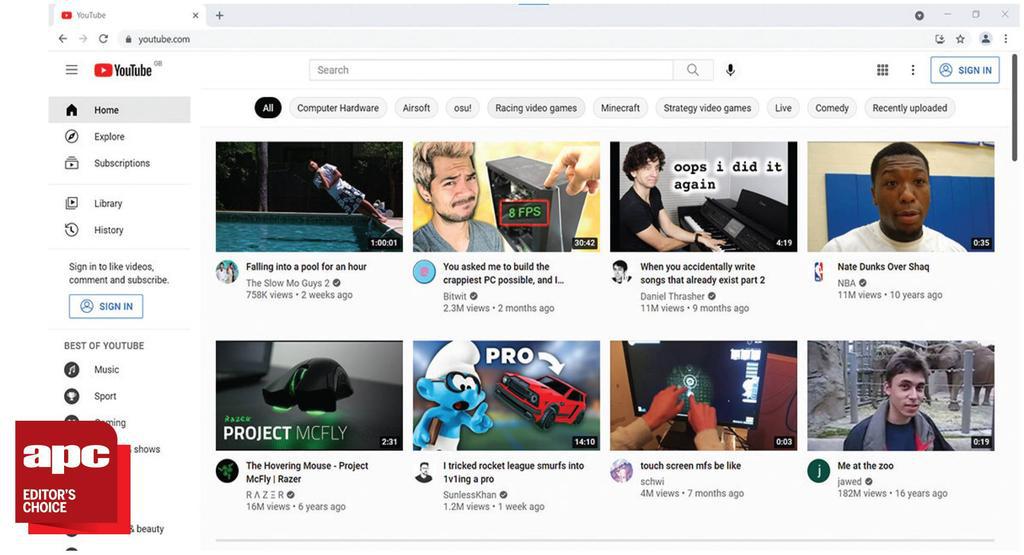Click the install app icon in address bar
Image resolution: width=1024 pixels, height=555 pixels.
(x=940, y=39)
